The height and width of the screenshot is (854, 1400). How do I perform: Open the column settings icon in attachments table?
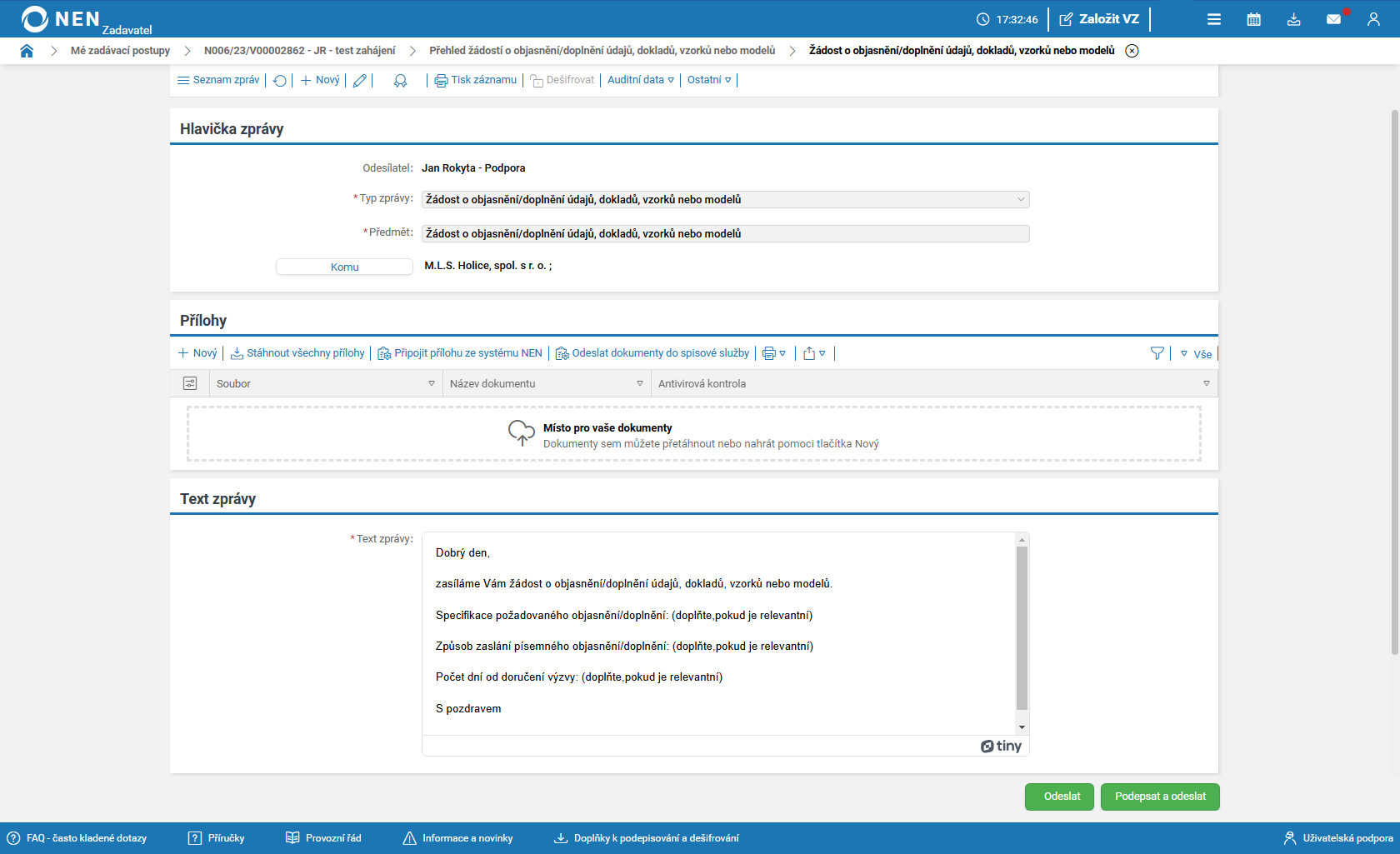[190, 383]
